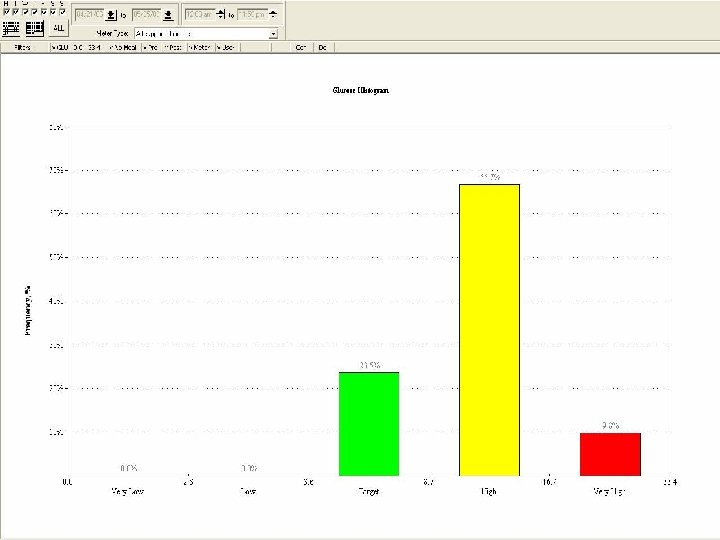720x540 pixels.
Task: Click the first calendar grid icon
Action: [x=11, y=28]
